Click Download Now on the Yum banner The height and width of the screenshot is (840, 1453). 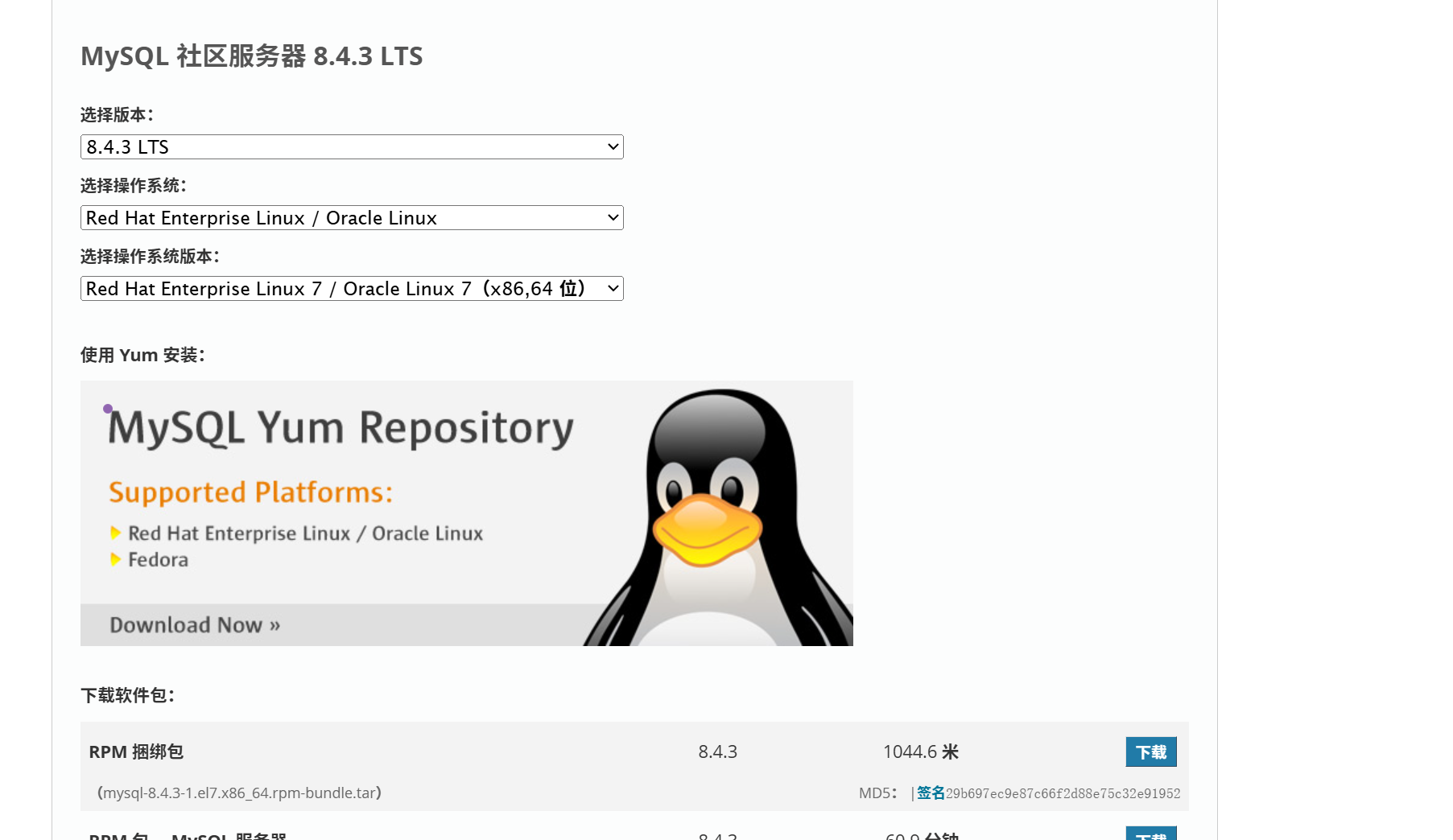pos(195,624)
